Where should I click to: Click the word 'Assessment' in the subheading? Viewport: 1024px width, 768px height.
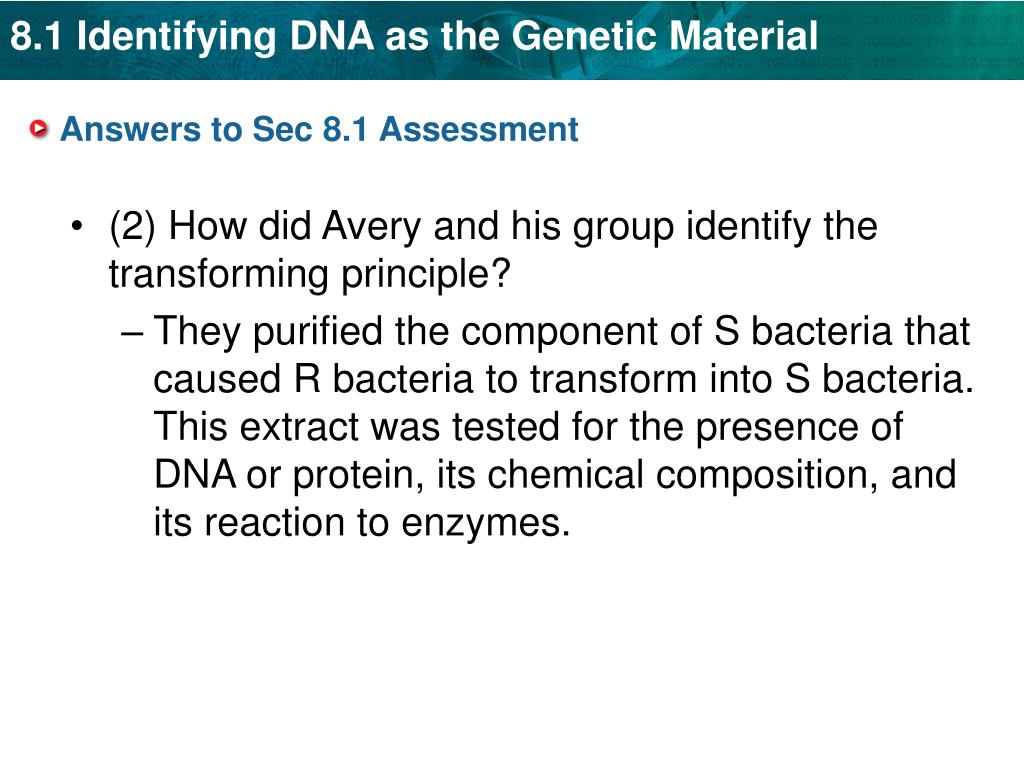click(x=479, y=129)
